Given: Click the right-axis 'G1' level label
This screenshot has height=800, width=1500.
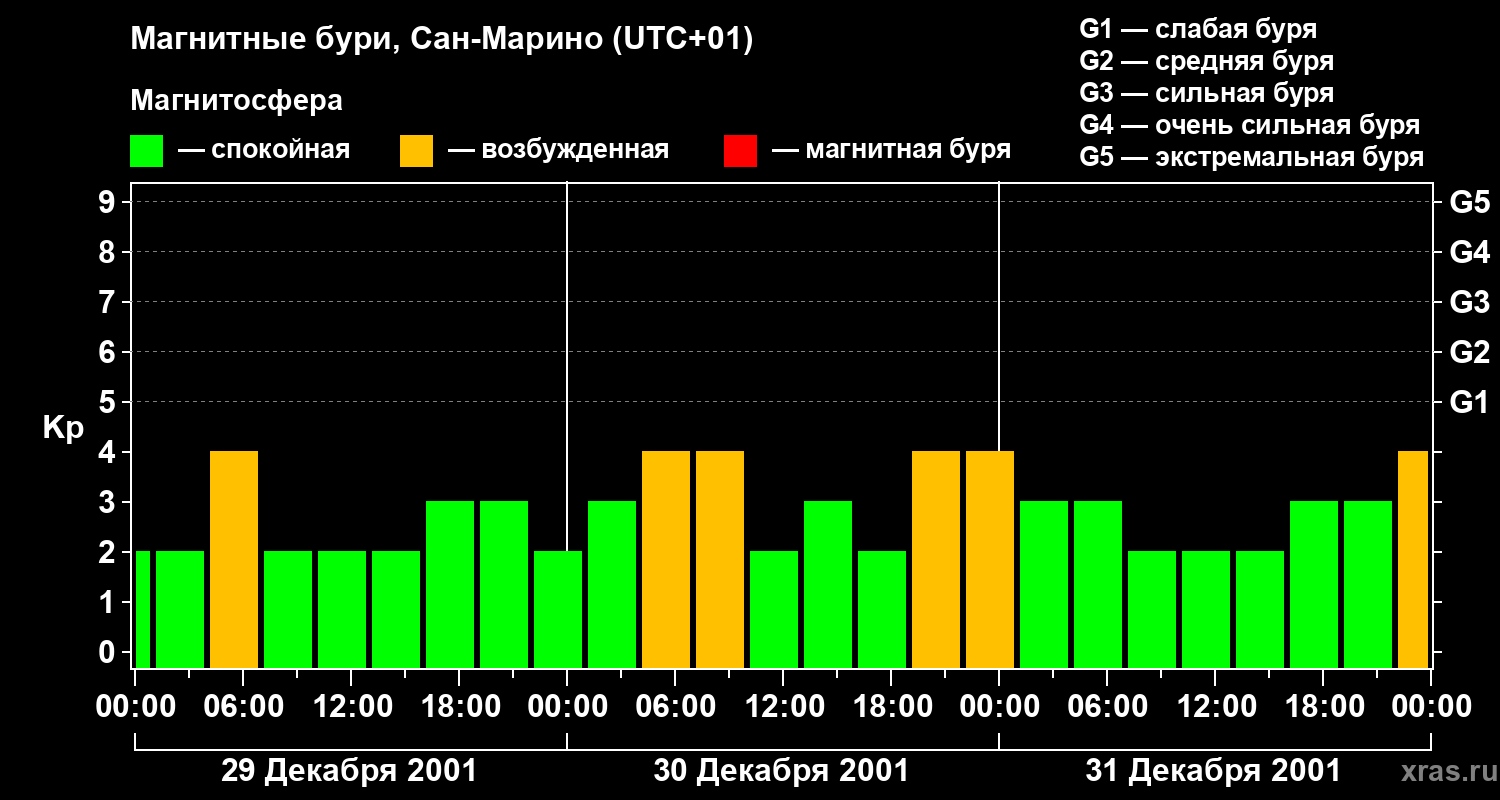Looking at the screenshot, I should point(1469,402).
